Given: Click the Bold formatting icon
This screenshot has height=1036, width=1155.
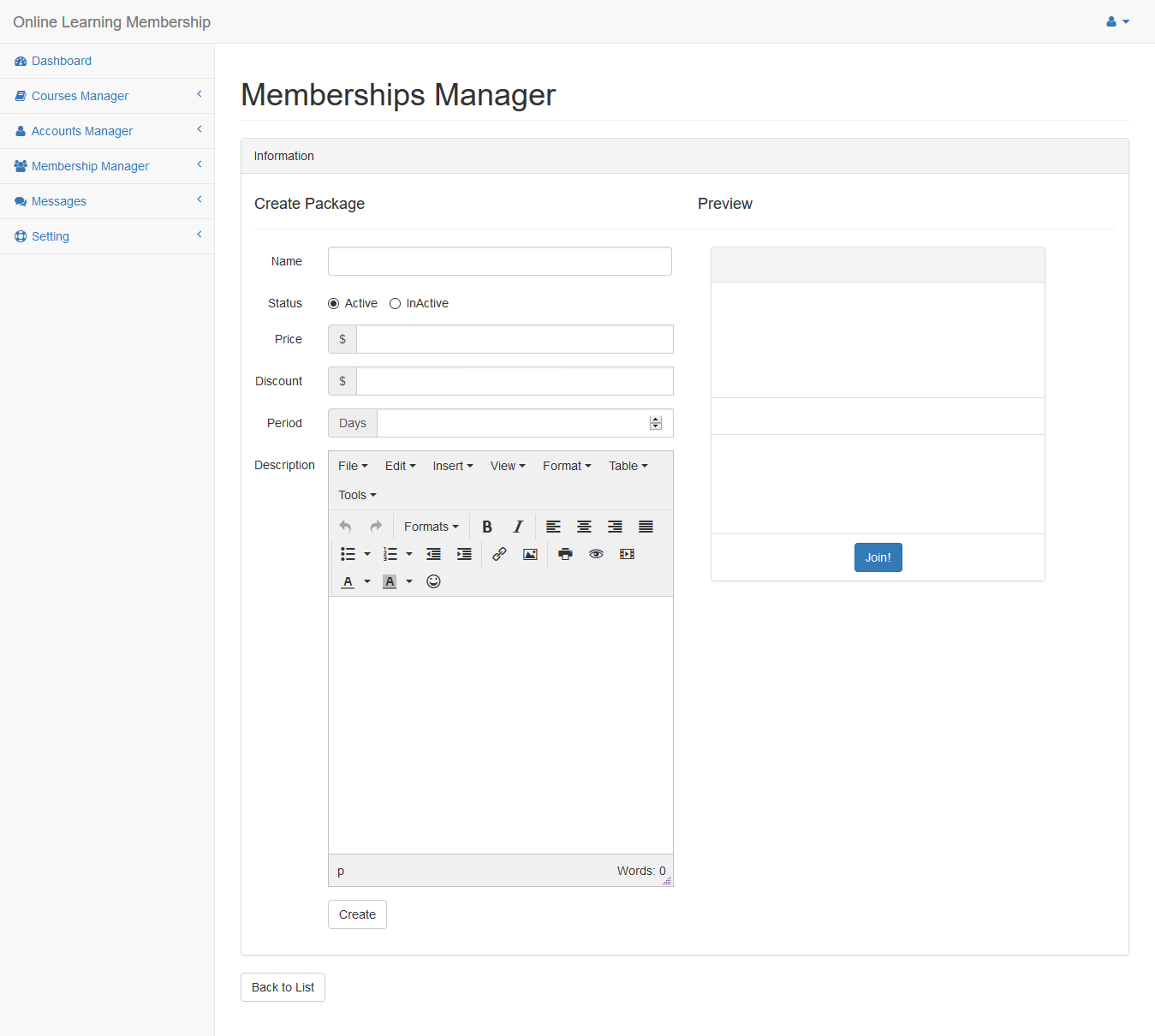Looking at the screenshot, I should tap(487, 527).
